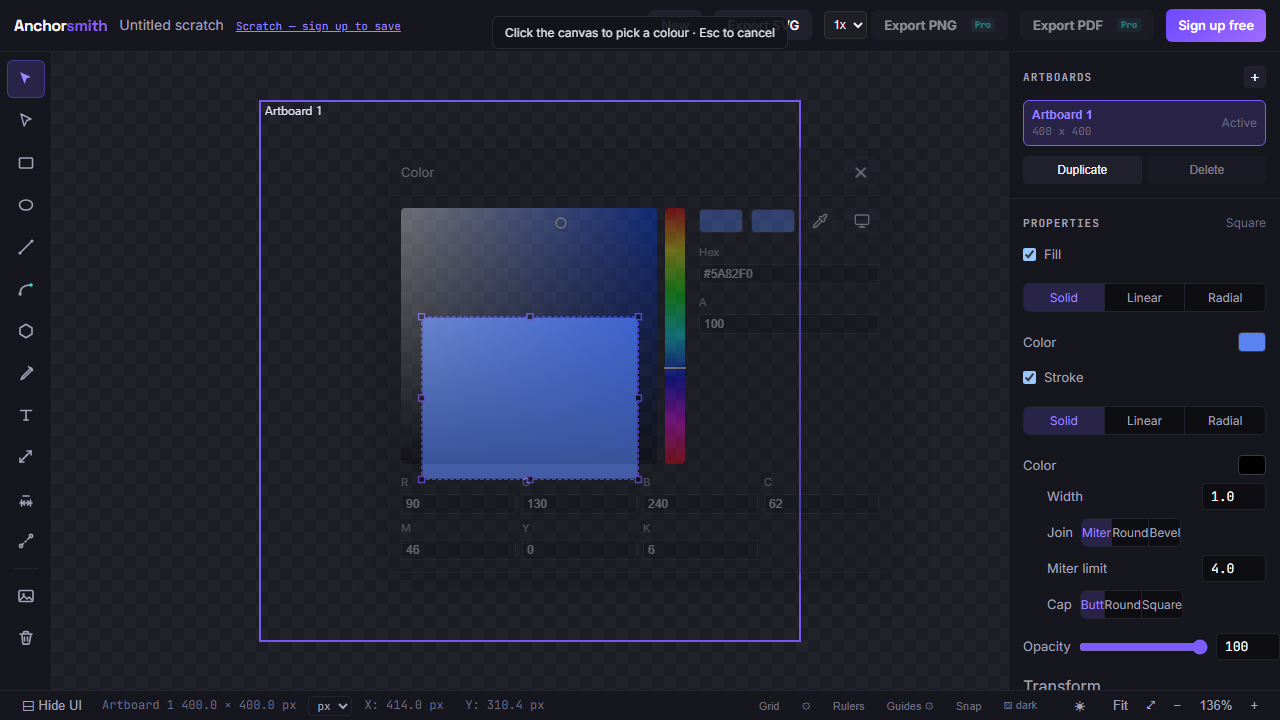This screenshot has width=1280, height=720.
Task: Duplicate the active artboard
Action: [x=1082, y=170]
